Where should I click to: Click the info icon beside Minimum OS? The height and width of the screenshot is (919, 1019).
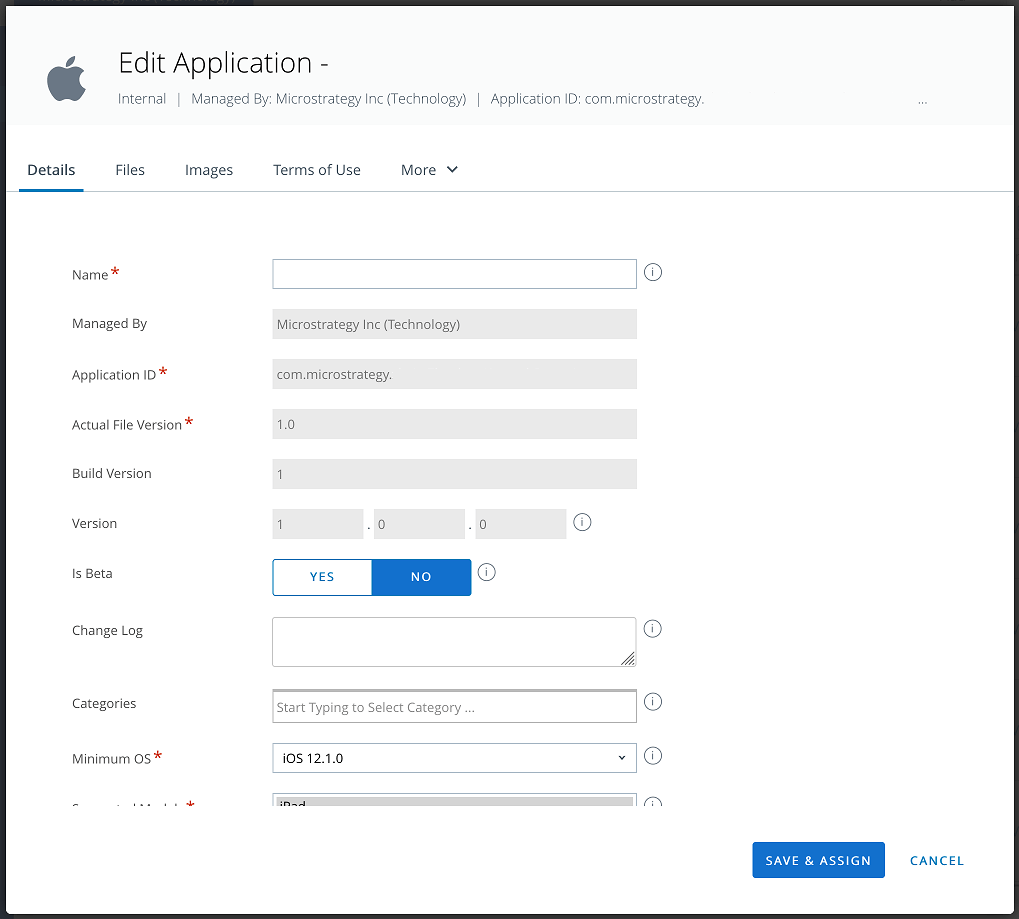(652, 756)
